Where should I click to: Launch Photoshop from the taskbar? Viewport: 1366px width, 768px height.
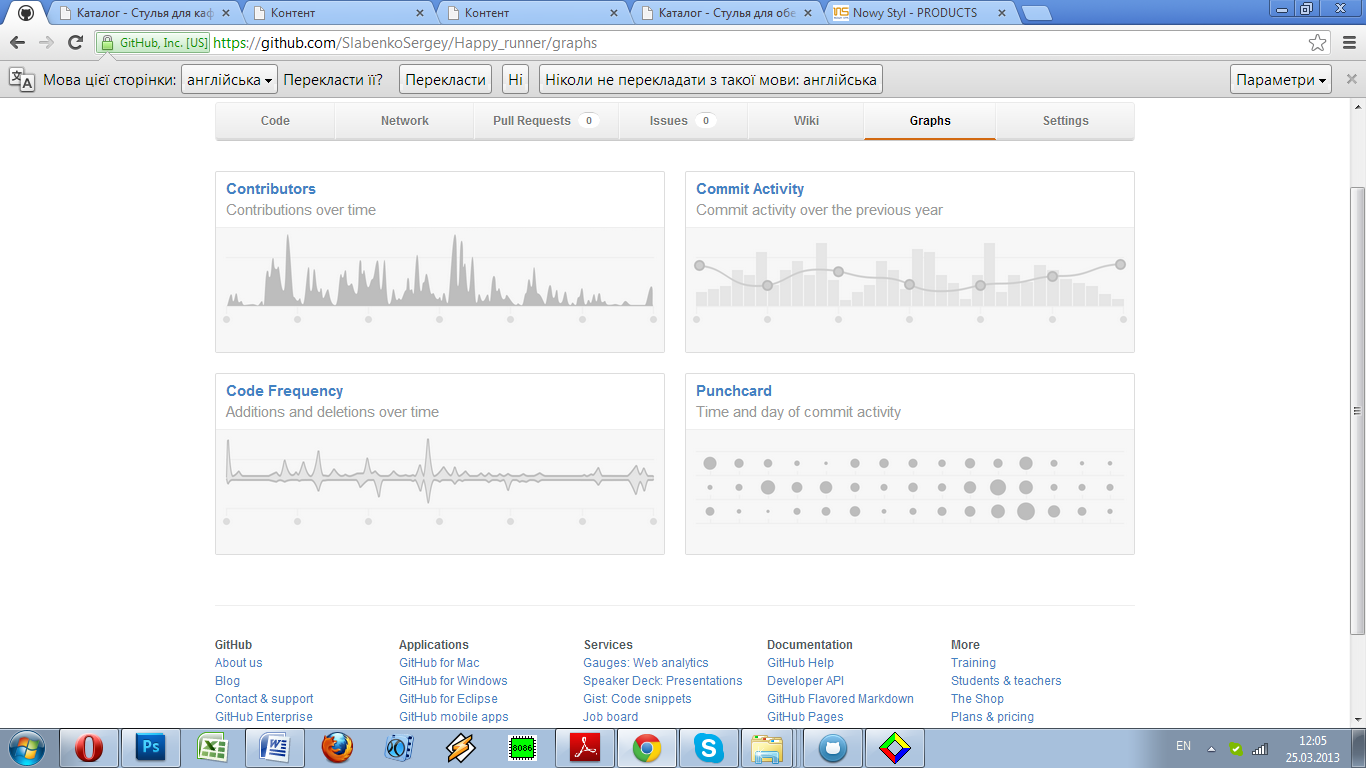[x=151, y=748]
